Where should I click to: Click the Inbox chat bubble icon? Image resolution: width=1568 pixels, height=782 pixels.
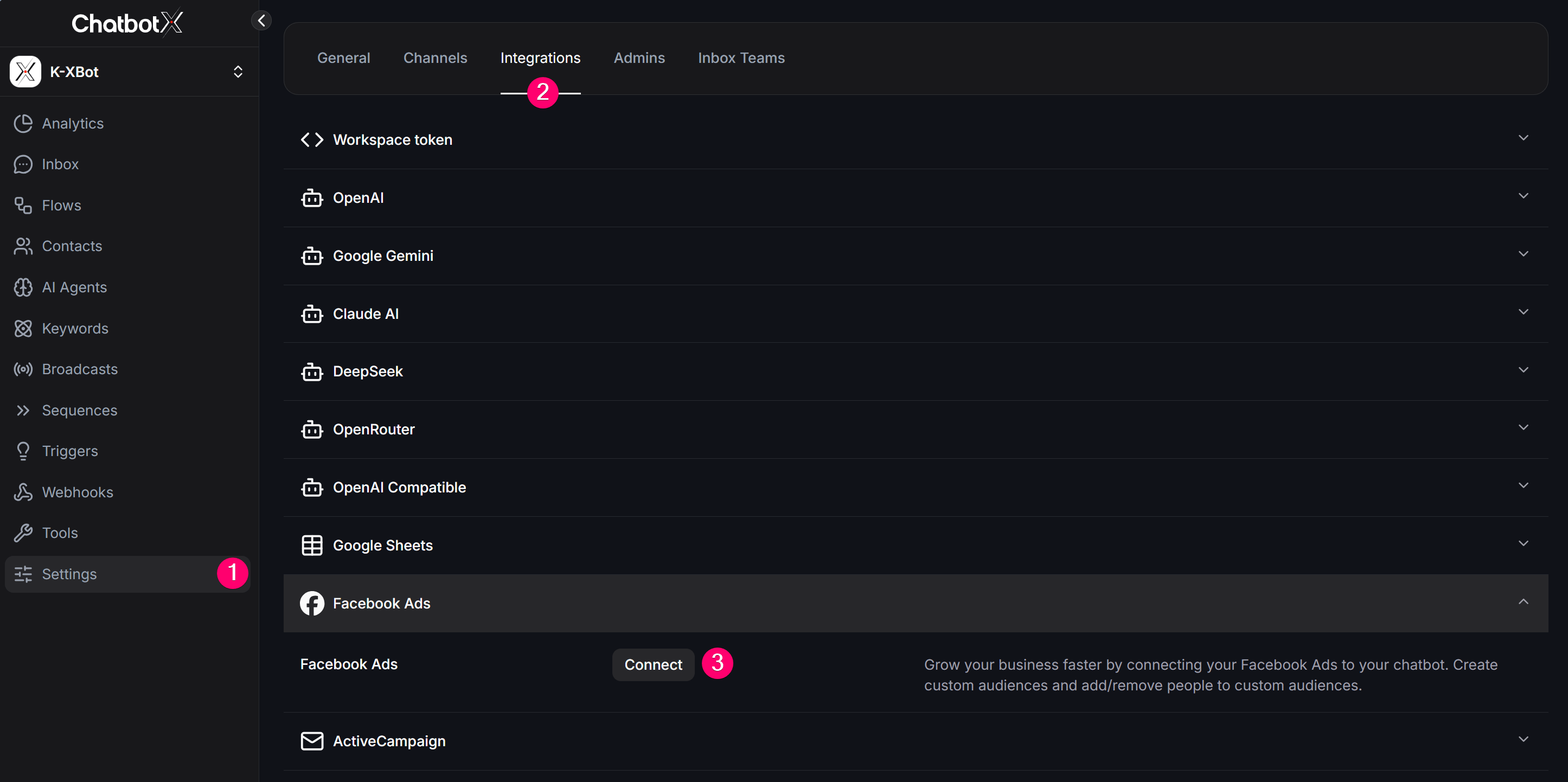(x=23, y=164)
